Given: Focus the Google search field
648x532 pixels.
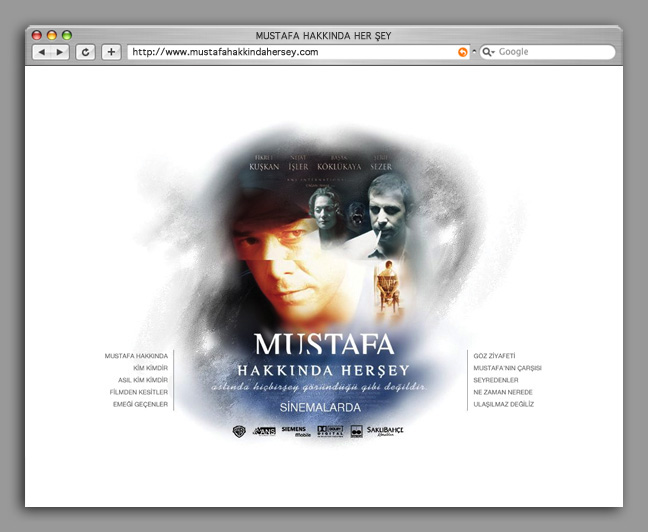Looking at the screenshot, I should pos(548,52).
